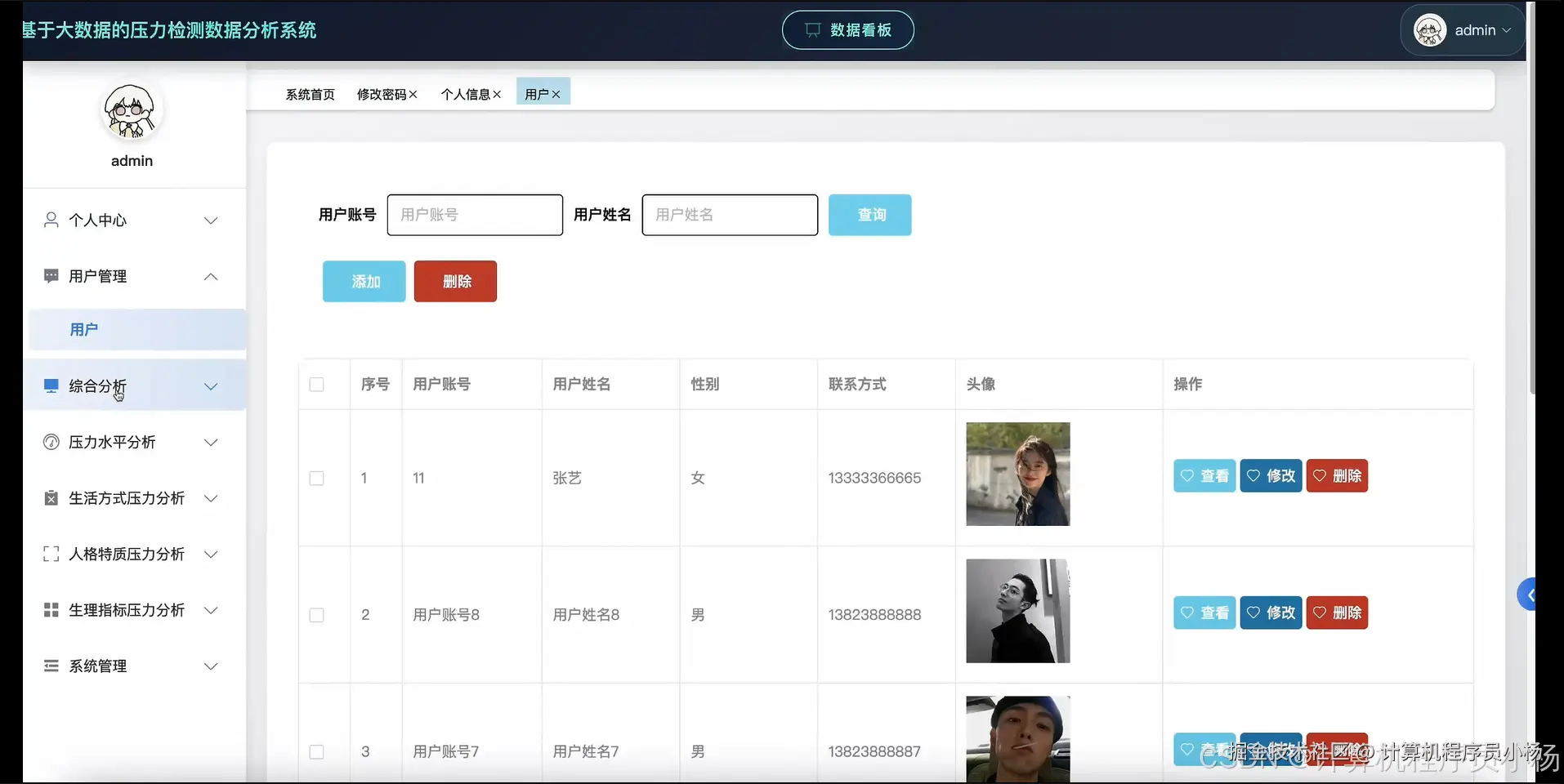This screenshot has height=784, width=1564.
Task: Click the sidebar admin avatar
Action: (x=131, y=111)
